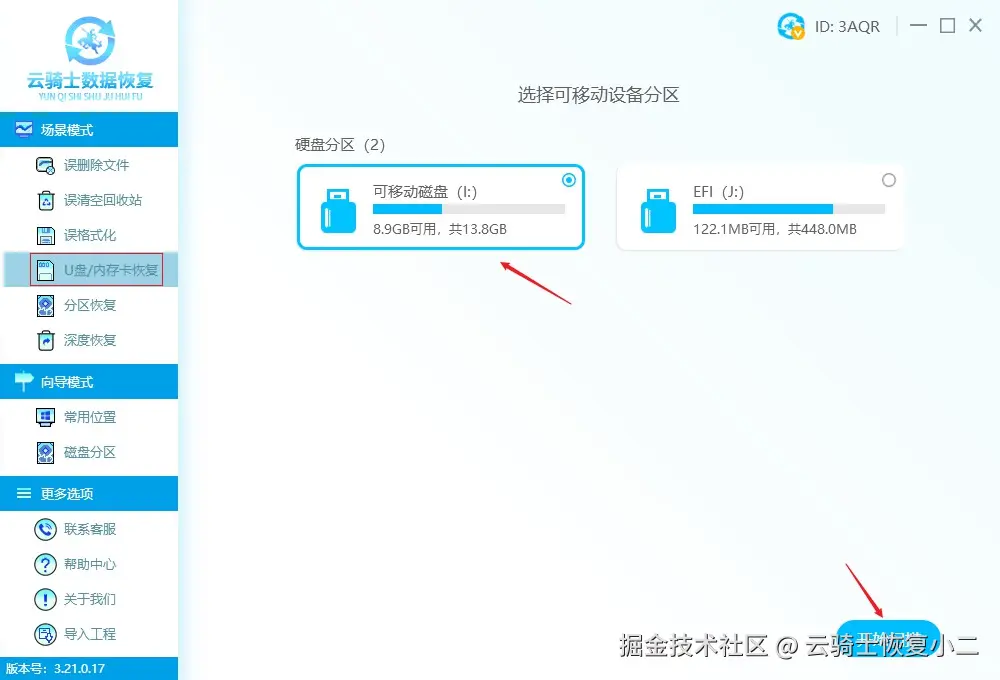Click the user account avatar icon

coord(791,26)
